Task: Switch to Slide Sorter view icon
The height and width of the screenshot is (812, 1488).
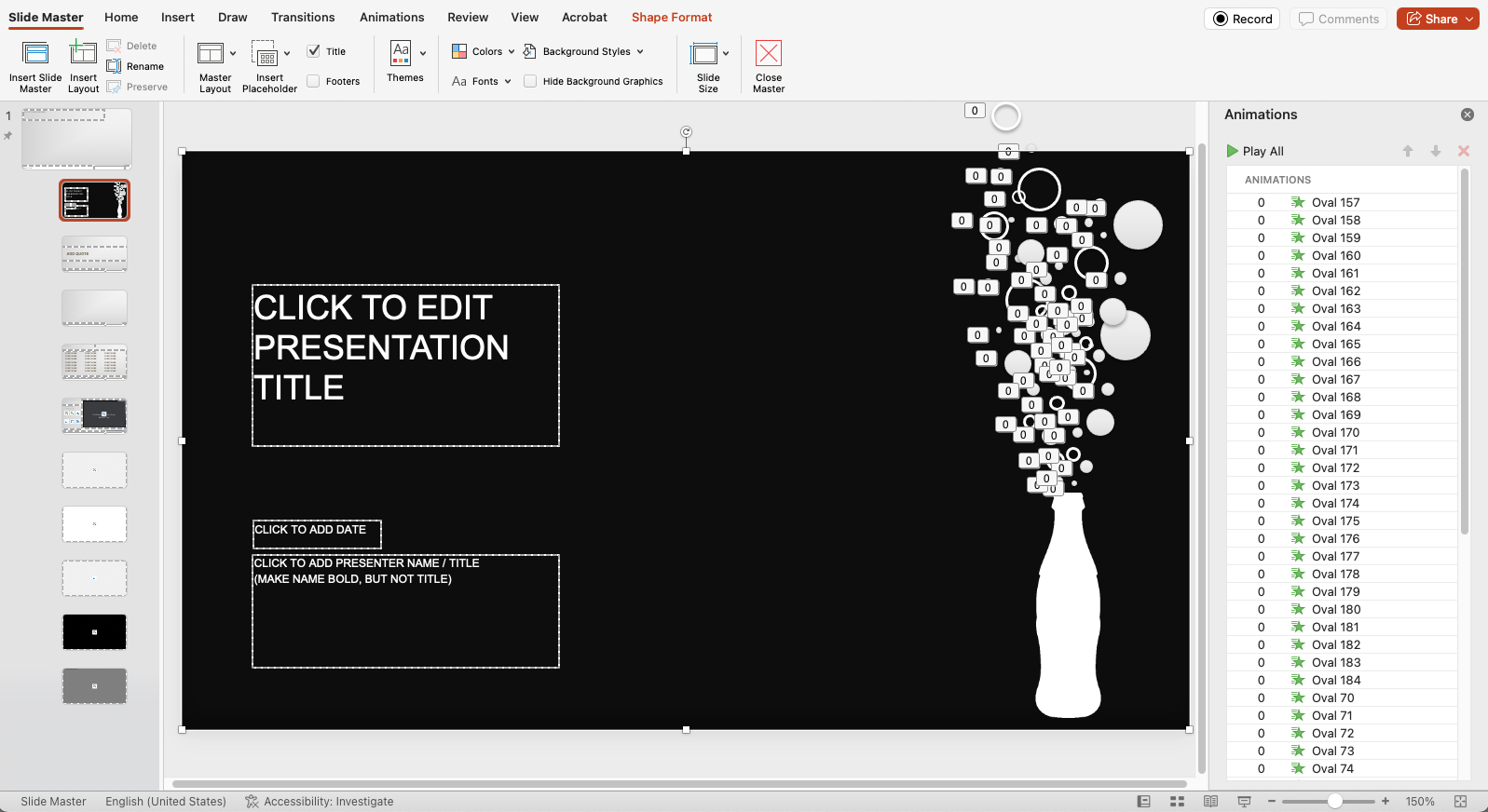Action: coord(1177,801)
